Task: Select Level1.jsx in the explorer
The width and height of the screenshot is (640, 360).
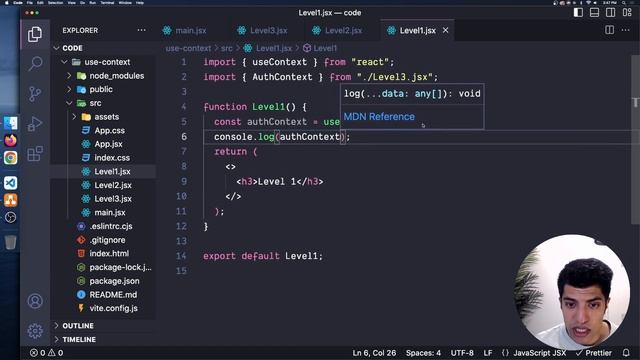Action: (102, 171)
